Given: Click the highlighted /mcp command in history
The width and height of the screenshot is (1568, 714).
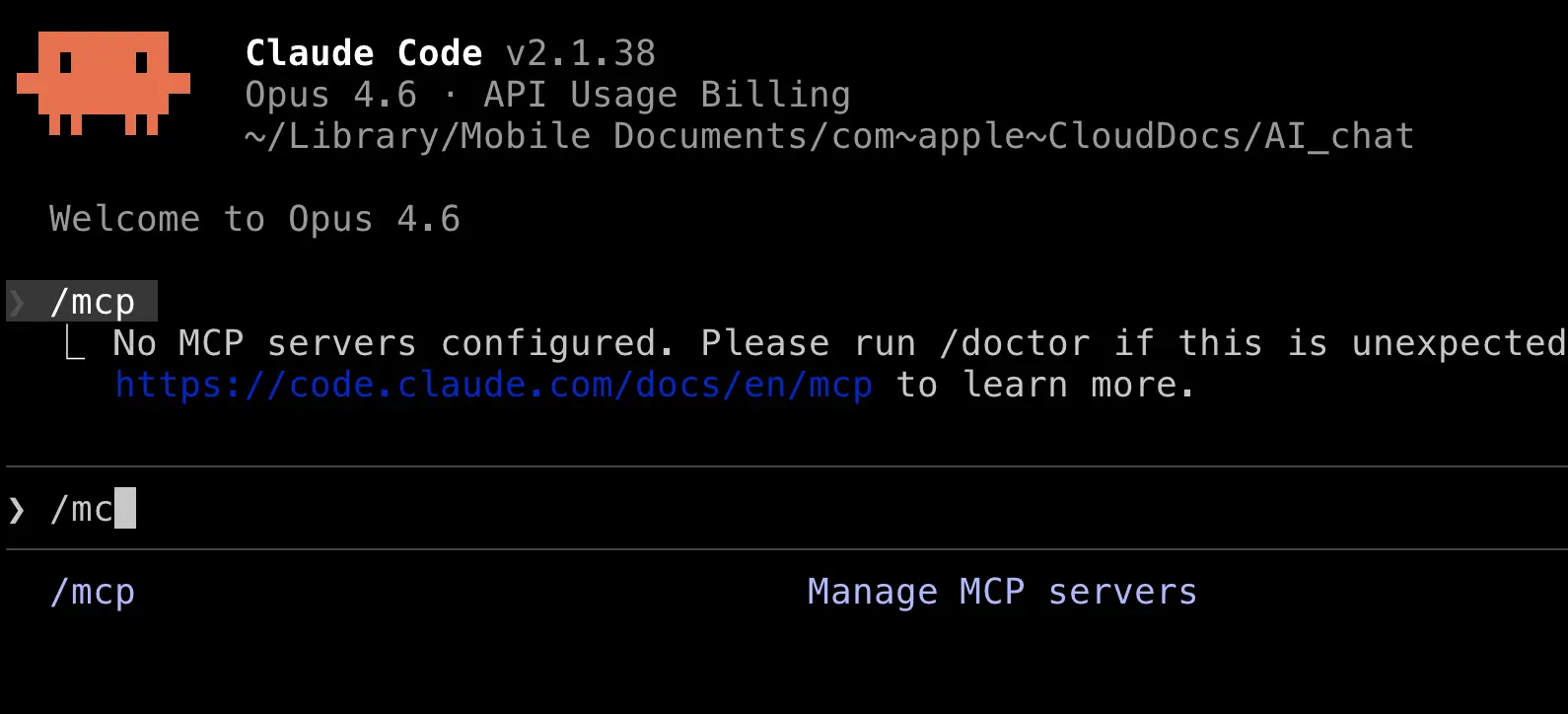Looking at the screenshot, I should [x=93, y=303].
